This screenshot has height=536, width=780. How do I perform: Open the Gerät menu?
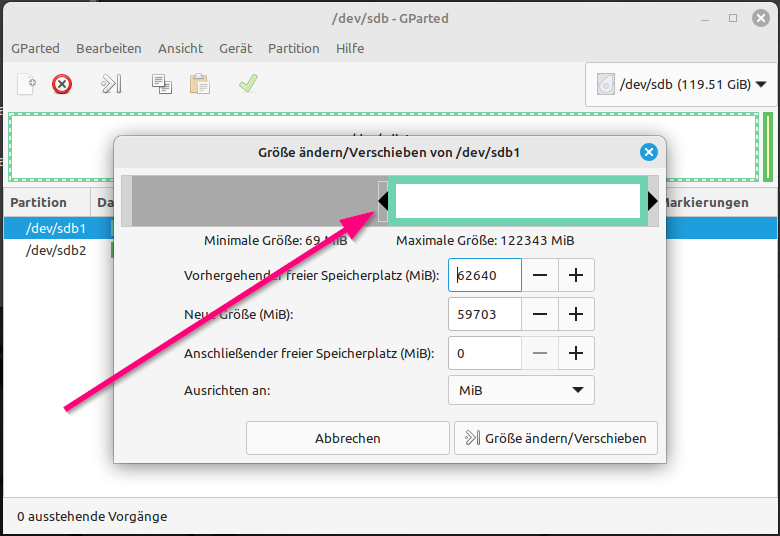click(x=235, y=48)
